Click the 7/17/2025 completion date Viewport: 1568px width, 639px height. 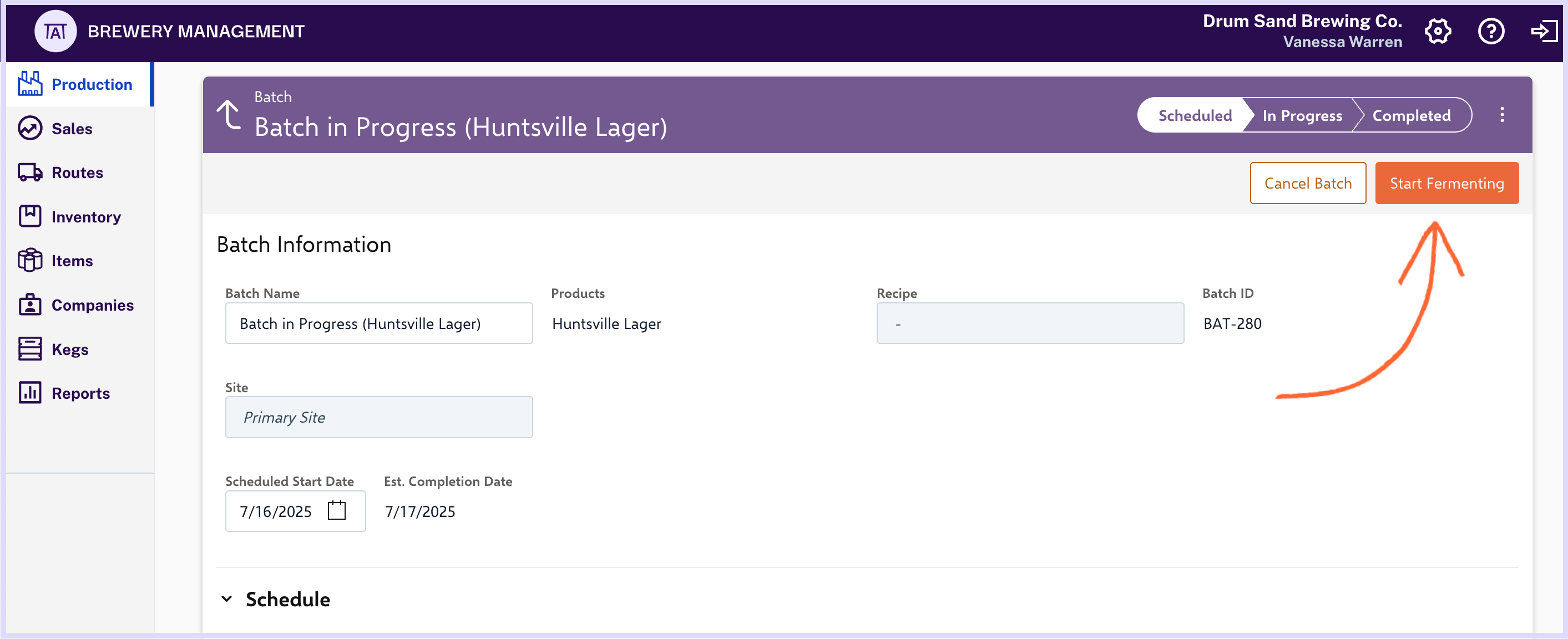420,512
